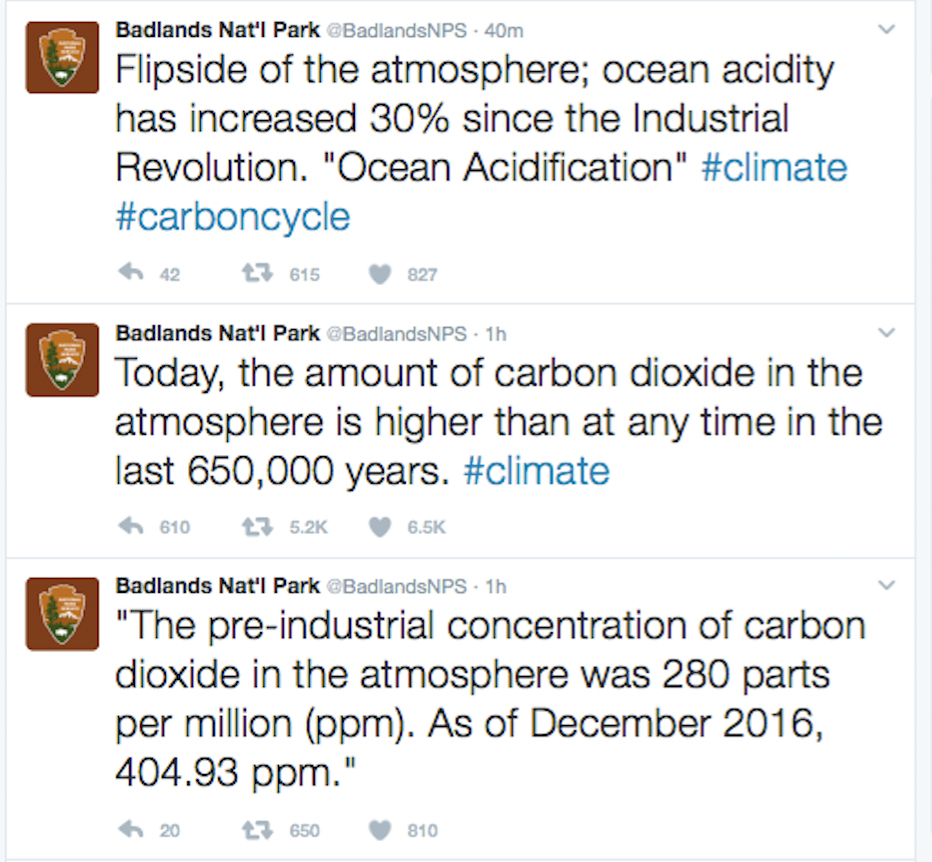Like the ocean acidity tweet
This screenshot has width=932, height=862.
[380, 274]
